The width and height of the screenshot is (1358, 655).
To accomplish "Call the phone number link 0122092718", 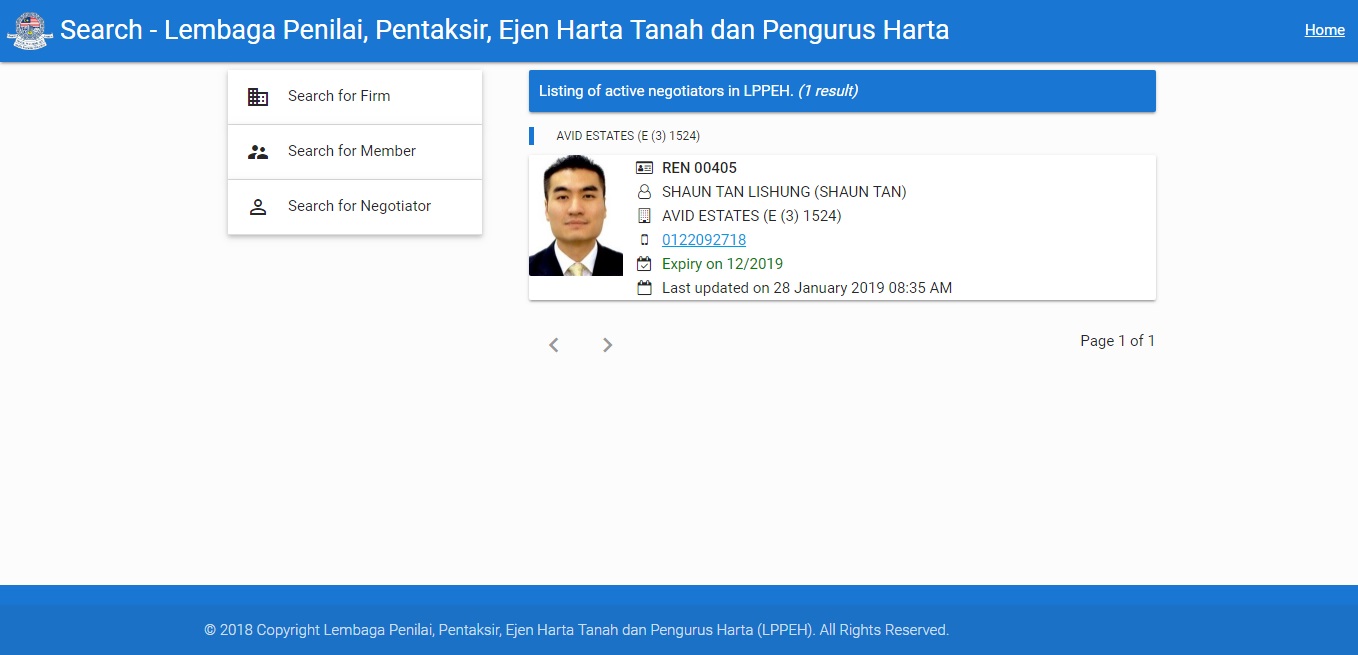I will tap(704, 240).
